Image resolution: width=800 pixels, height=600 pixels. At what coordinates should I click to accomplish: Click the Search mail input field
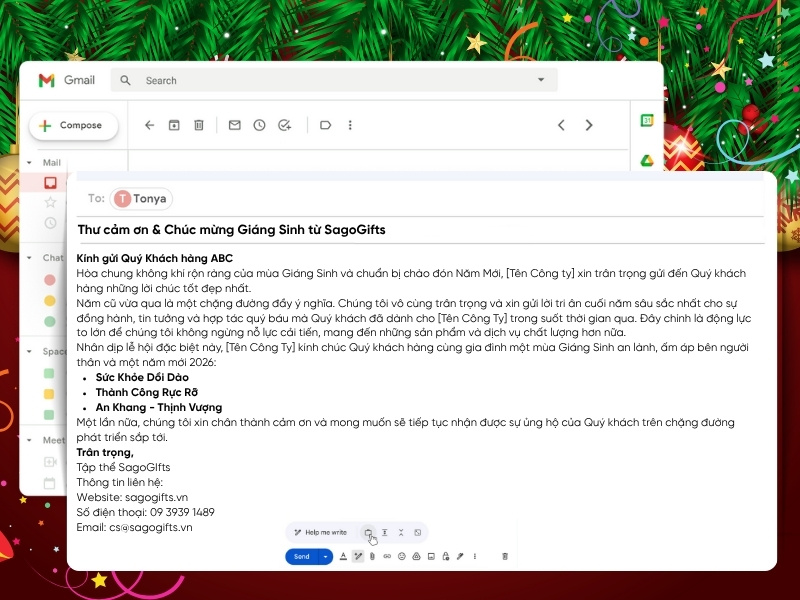point(300,80)
